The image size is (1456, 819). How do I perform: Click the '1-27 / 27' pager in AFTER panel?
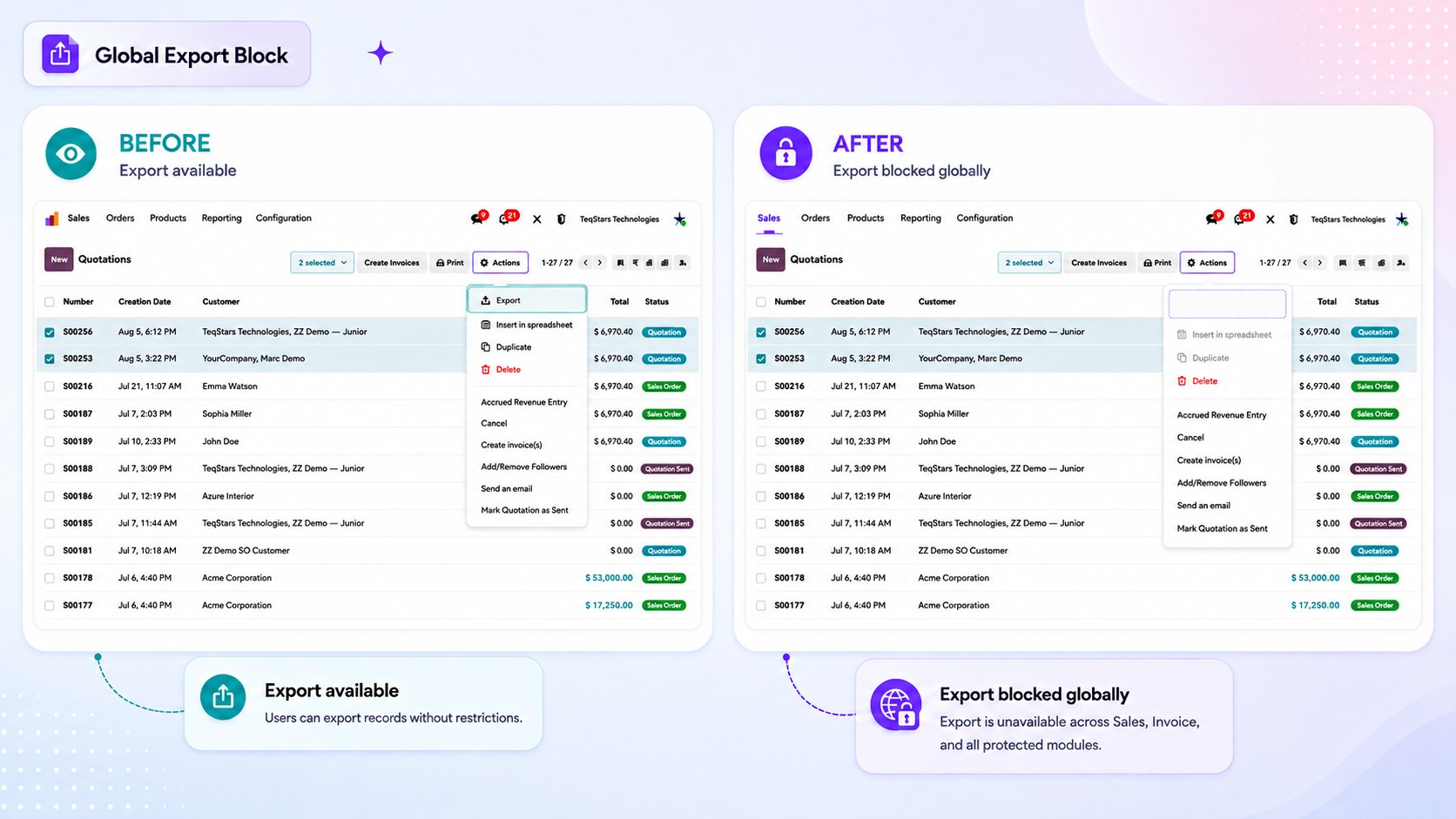tap(1275, 263)
